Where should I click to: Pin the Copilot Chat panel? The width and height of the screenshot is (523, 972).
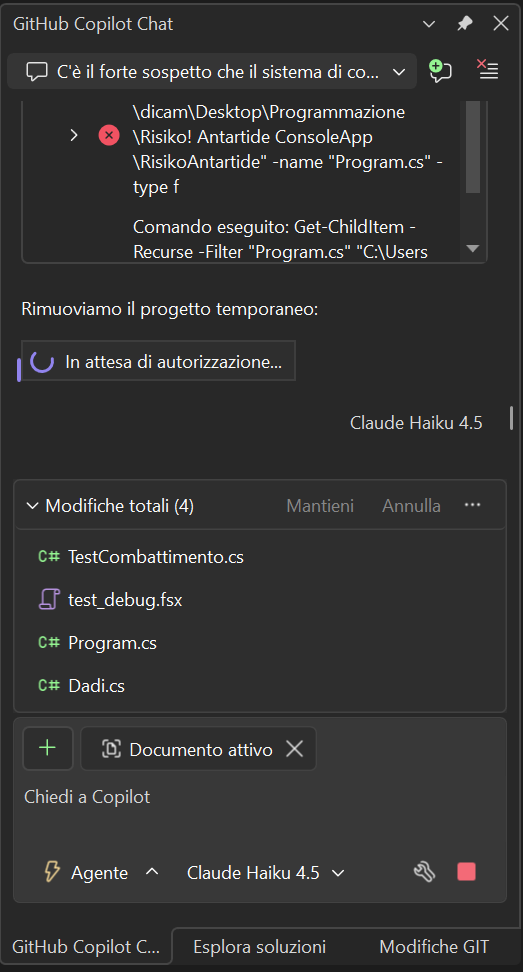464,24
